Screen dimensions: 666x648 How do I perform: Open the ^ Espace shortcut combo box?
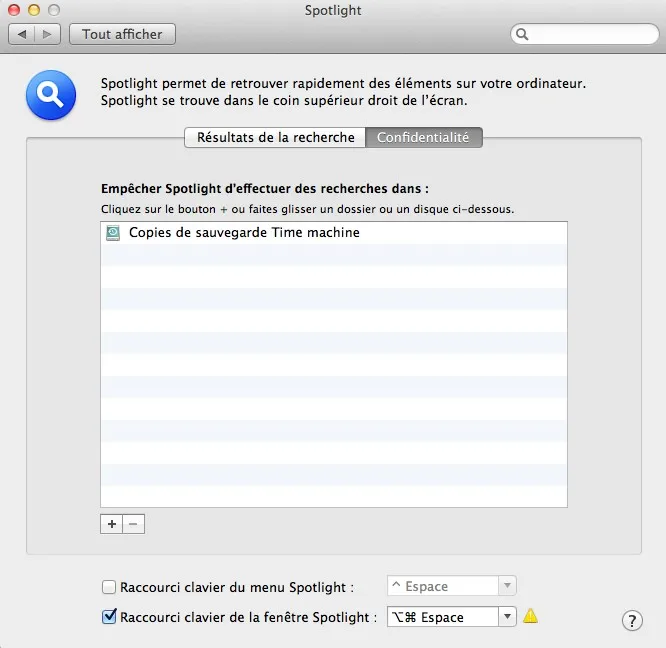(452, 586)
